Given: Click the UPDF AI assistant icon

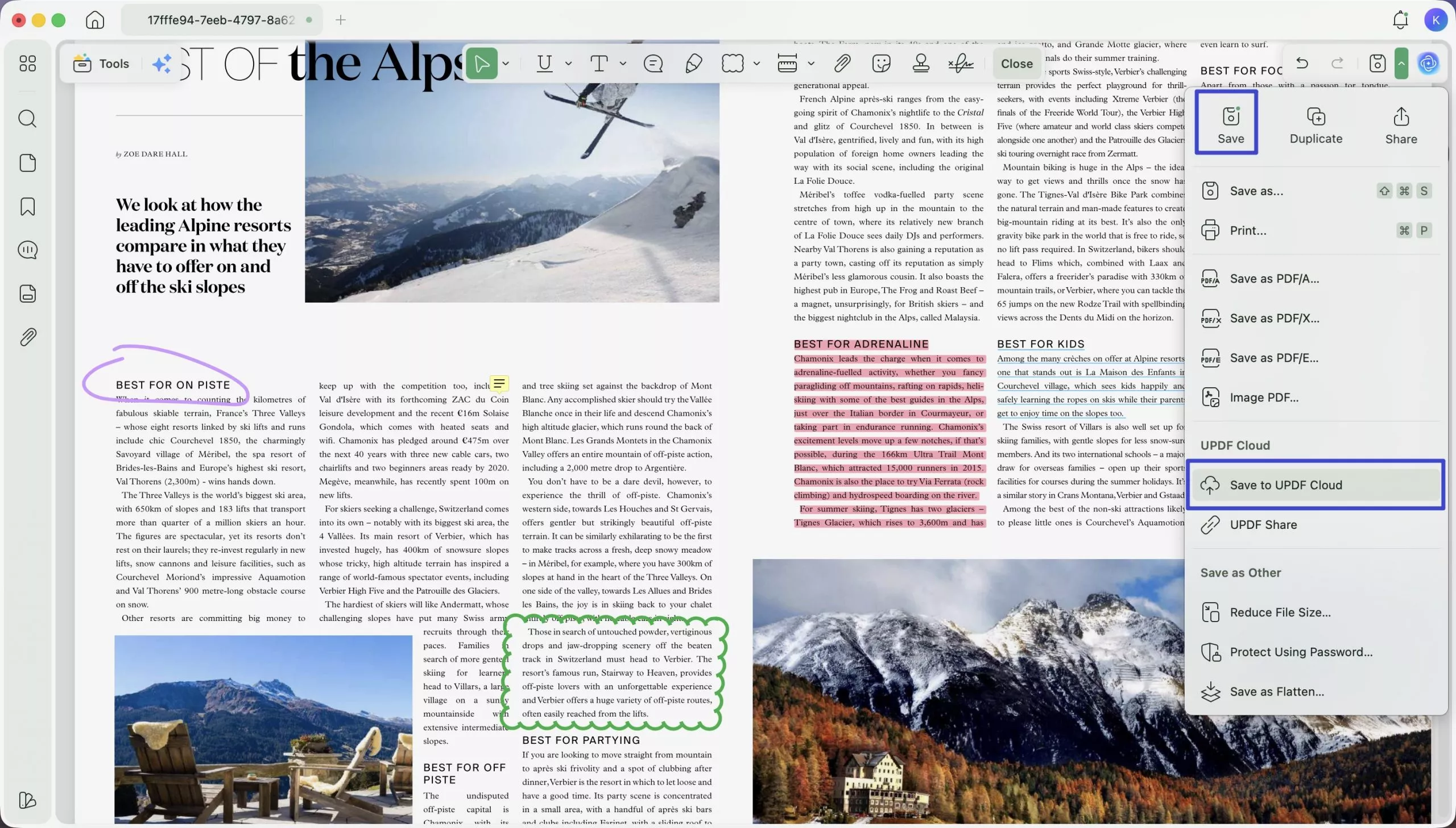Looking at the screenshot, I should point(1428,63).
